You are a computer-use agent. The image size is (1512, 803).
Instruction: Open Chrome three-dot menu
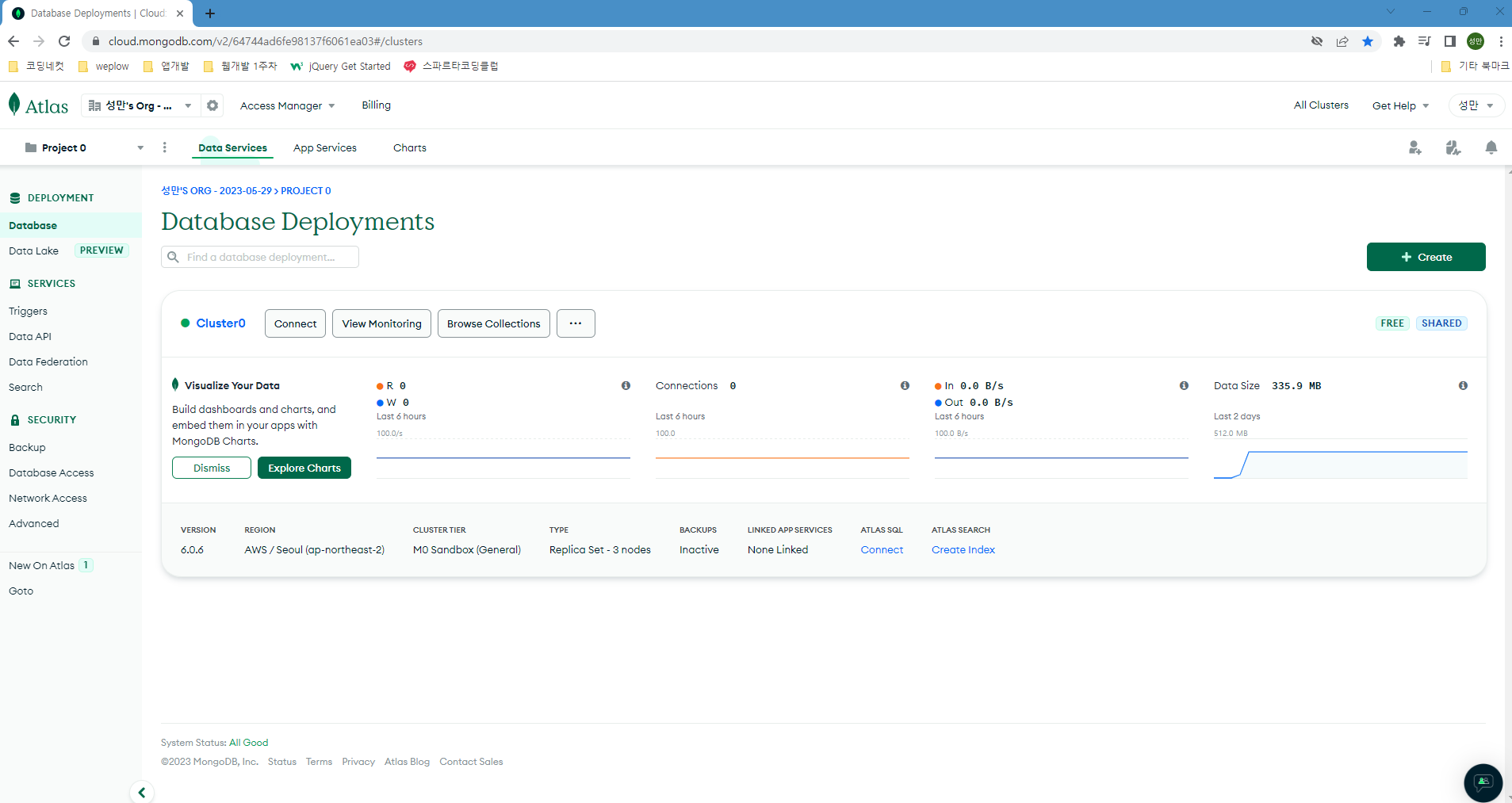tap(1501, 41)
